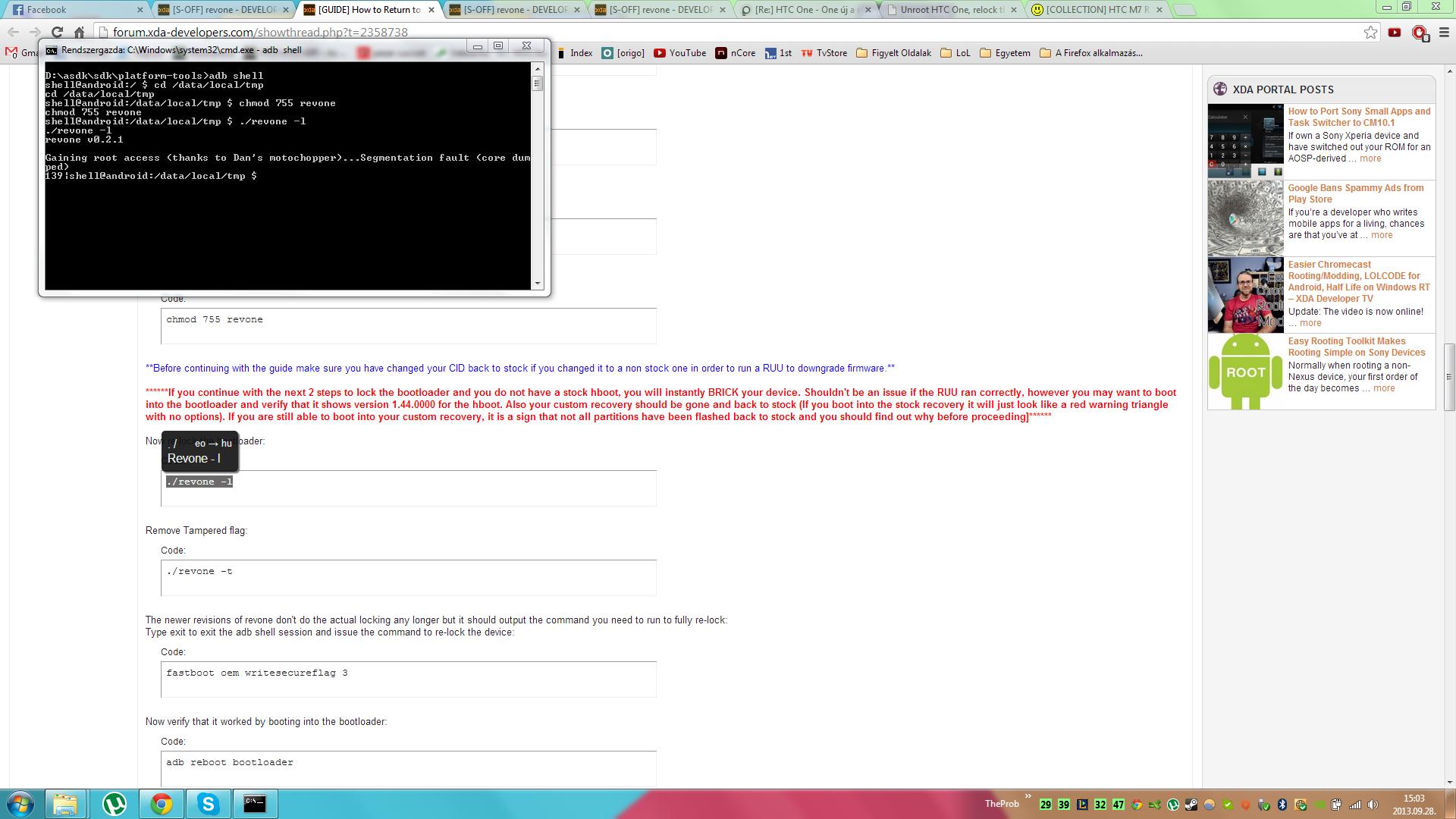The width and height of the screenshot is (1456, 819).
Task: Open the volume control tray icon
Action: [1373, 805]
